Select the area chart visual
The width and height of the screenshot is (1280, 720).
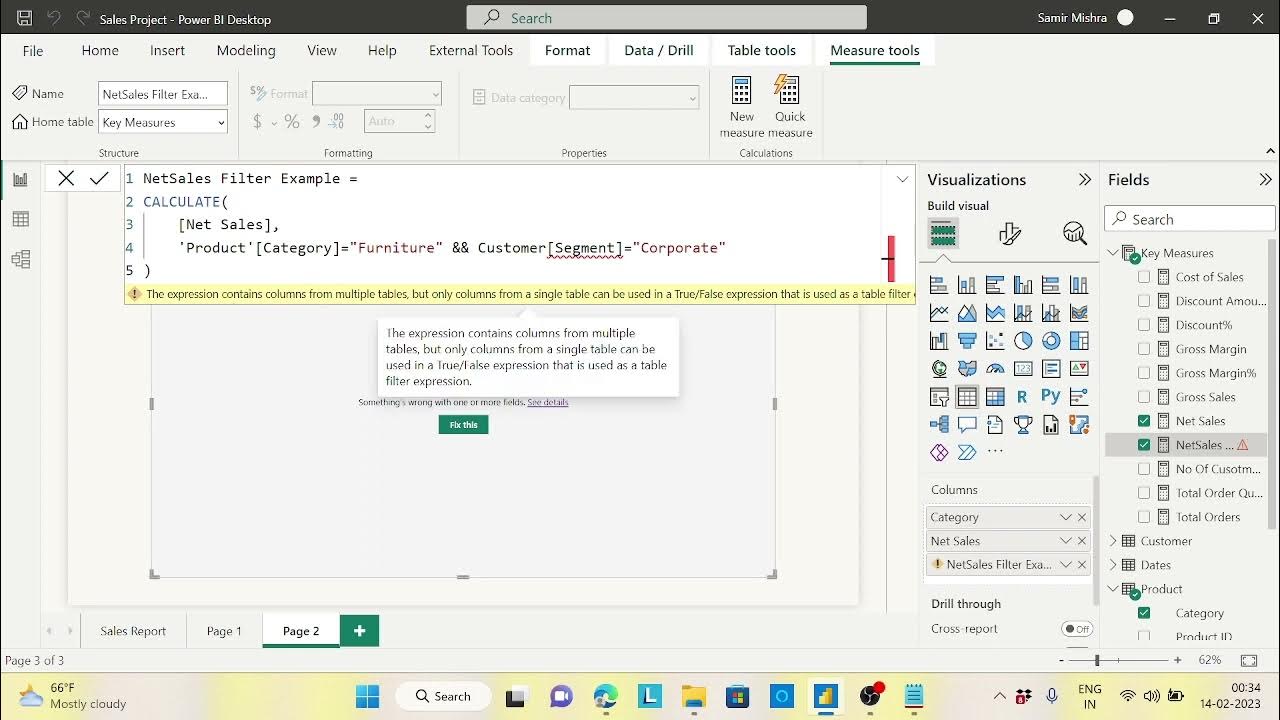[x=967, y=313]
